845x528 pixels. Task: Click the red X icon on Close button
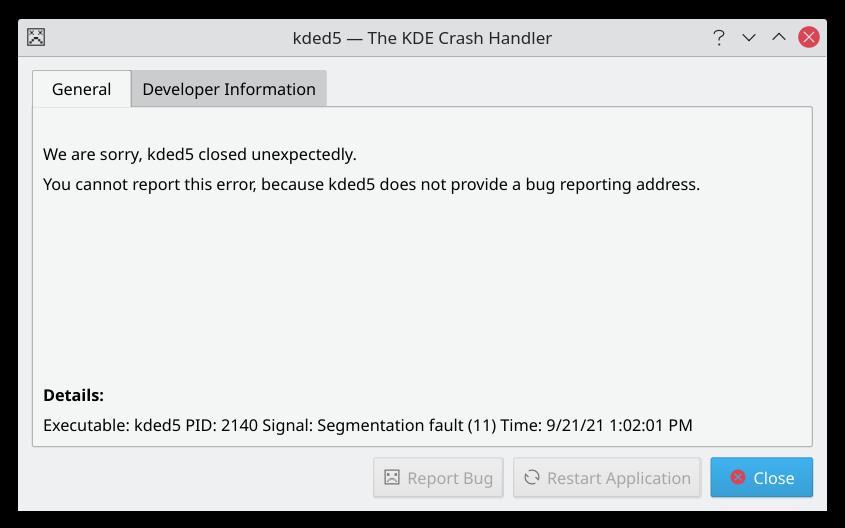[738, 478]
